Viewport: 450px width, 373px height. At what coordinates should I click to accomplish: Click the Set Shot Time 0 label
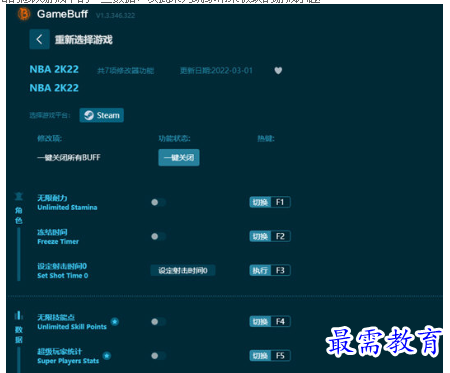point(63,276)
